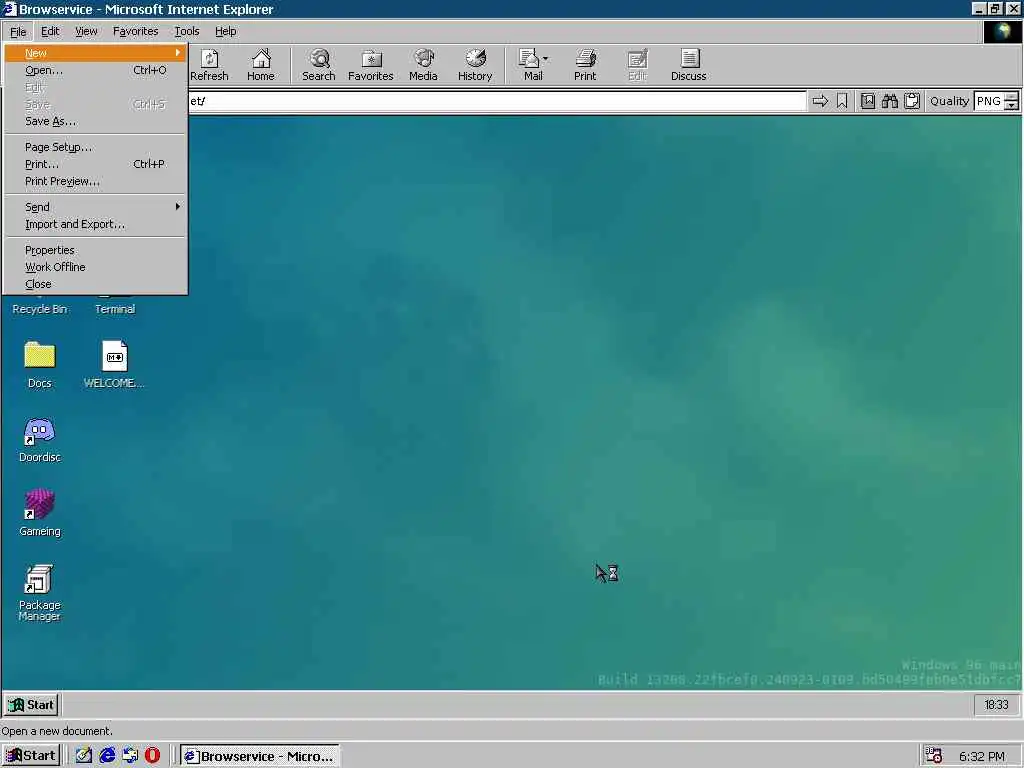Image resolution: width=1024 pixels, height=768 pixels.
Task: Launch Opera from quick launch
Action: [x=152, y=756]
